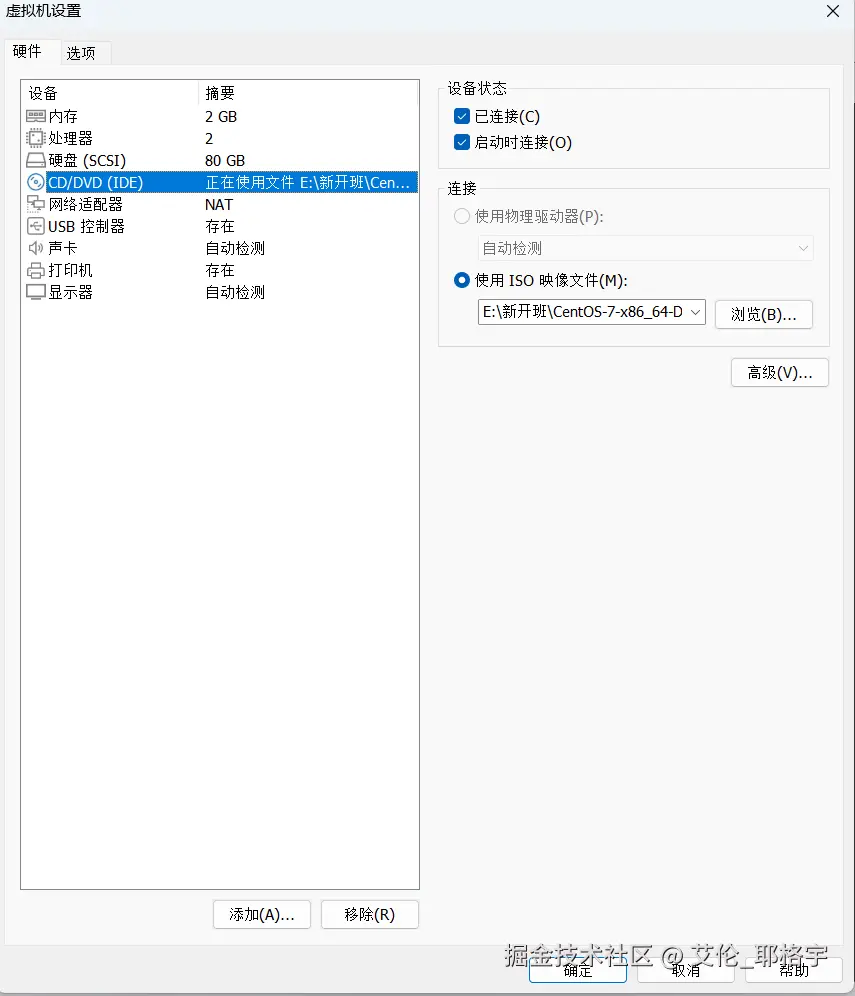Screen dimensions: 855x996
Task: Click the USB 控制器 icon
Action: coord(35,226)
